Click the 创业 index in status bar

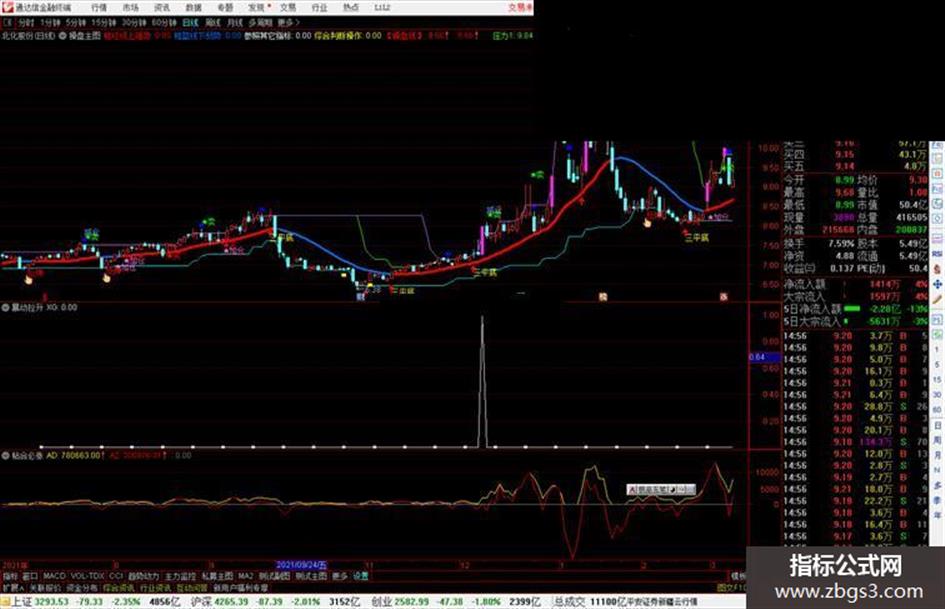(381, 602)
